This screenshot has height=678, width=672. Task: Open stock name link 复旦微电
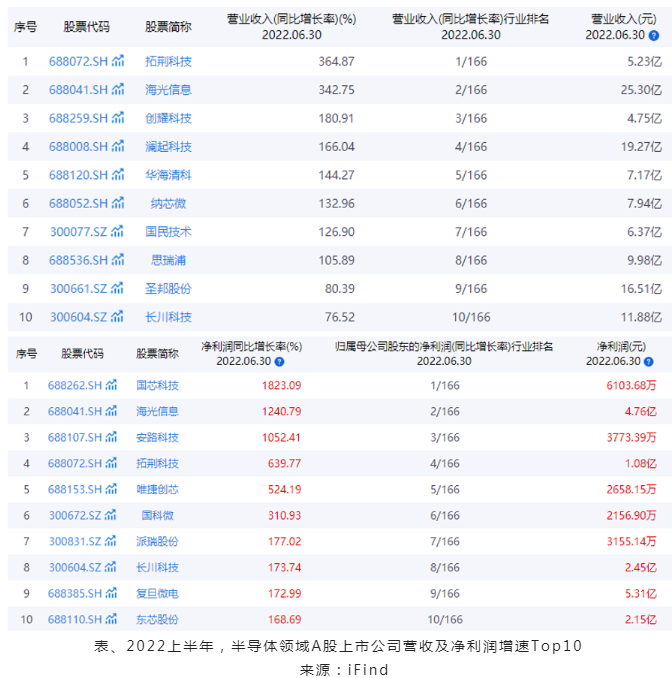[x=157, y=593]
